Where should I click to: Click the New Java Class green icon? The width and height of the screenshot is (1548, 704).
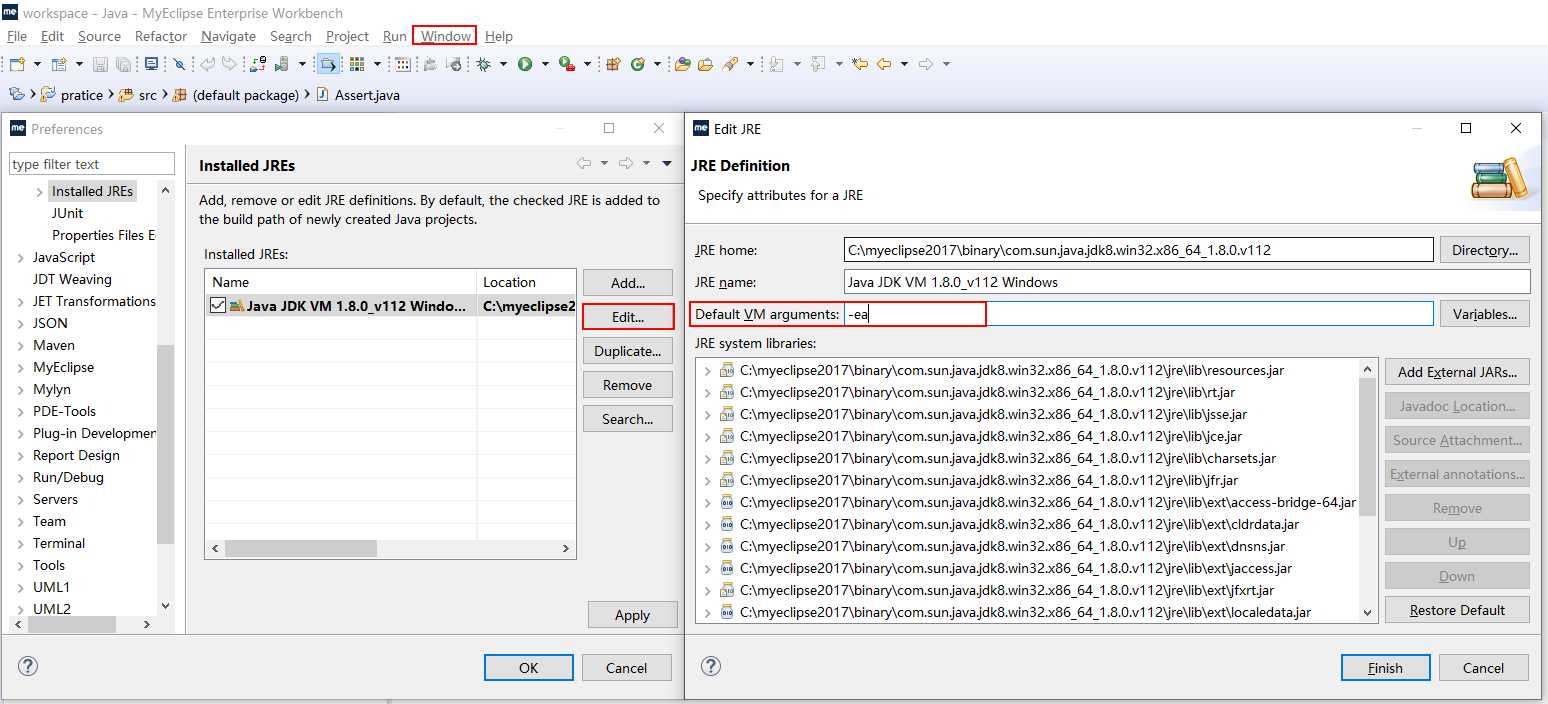point(637,64)
